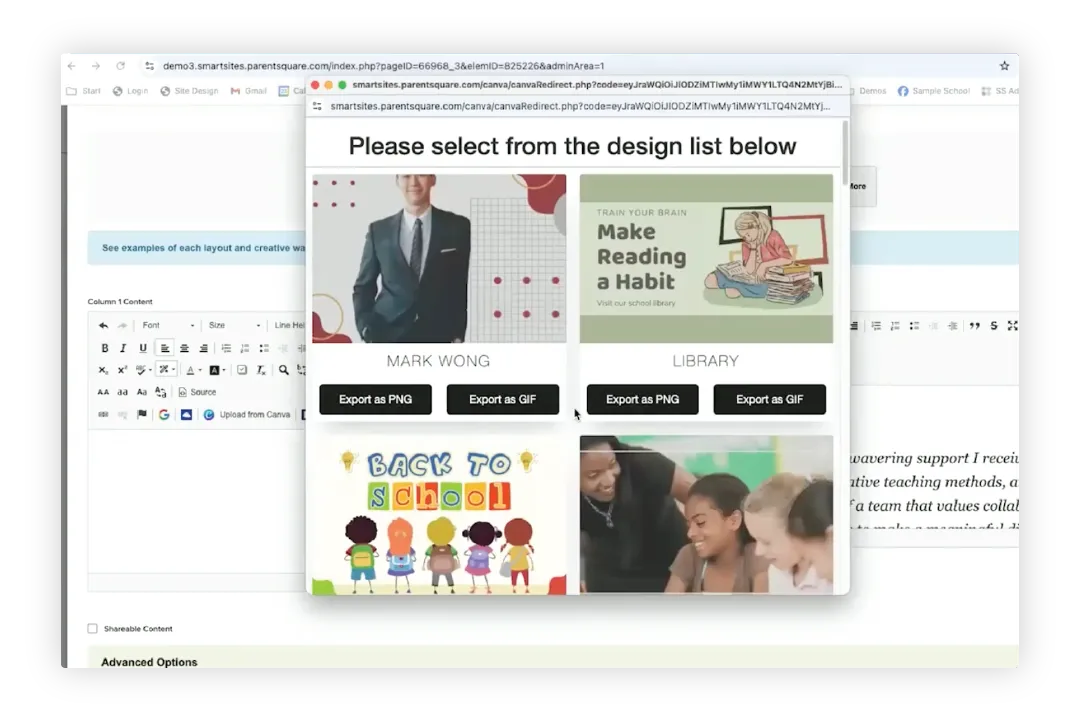The width and height of the screenshot is (1080, 721).
Task: Insert numbered list in the right editor toolbar
Action: pos(895,326)
